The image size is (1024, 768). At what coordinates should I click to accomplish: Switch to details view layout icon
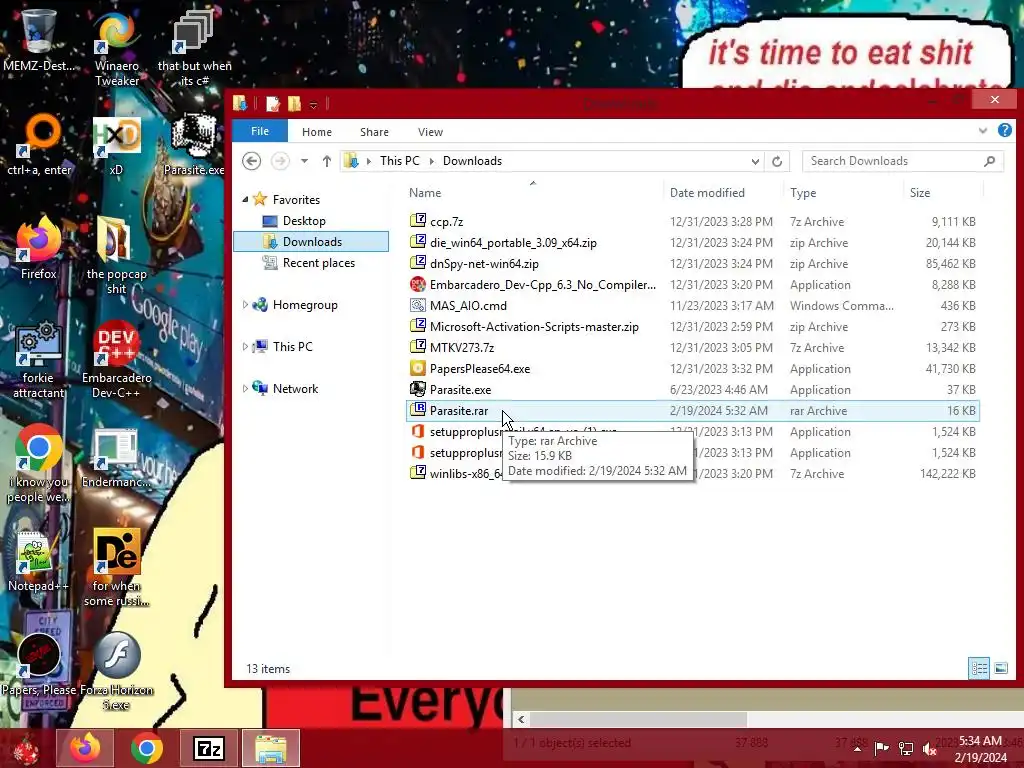point(978,668)
